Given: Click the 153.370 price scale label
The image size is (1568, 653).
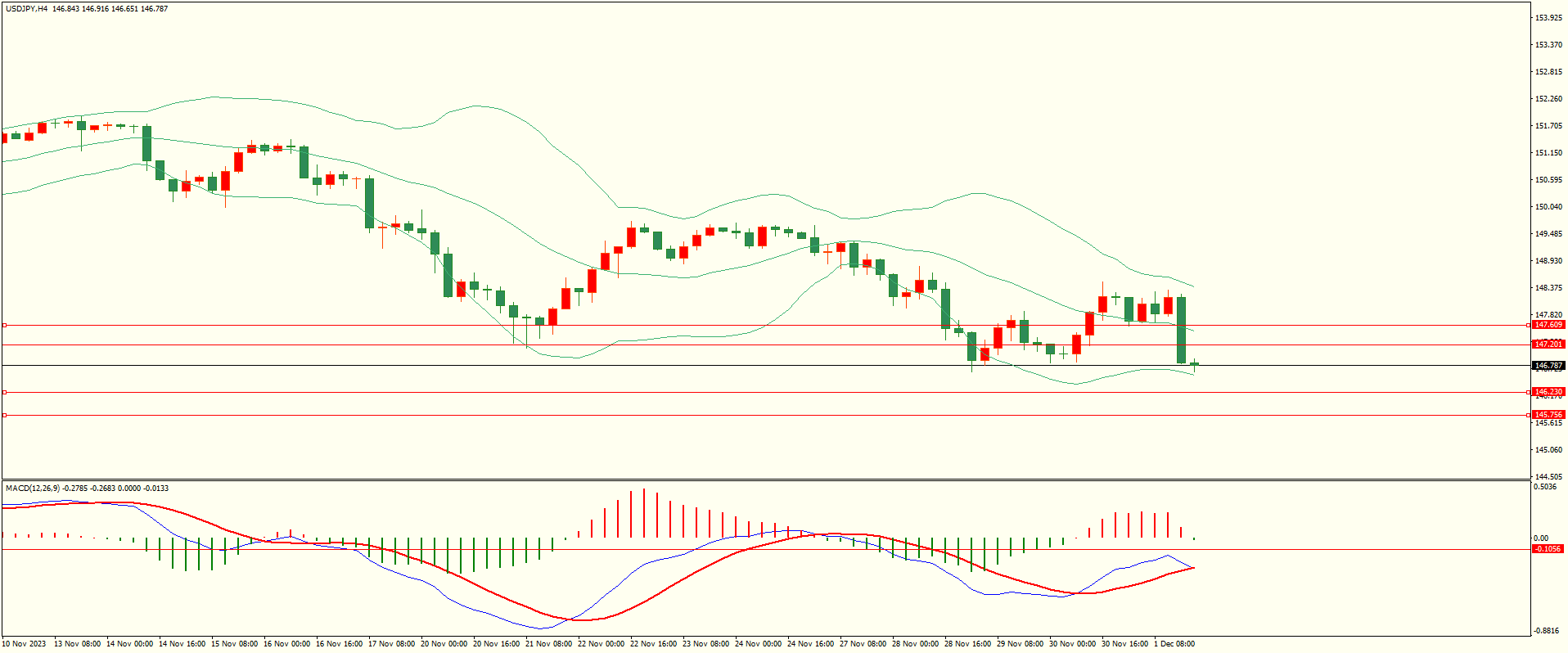Looking at the screenshot, I should [x=1548, y=45].
